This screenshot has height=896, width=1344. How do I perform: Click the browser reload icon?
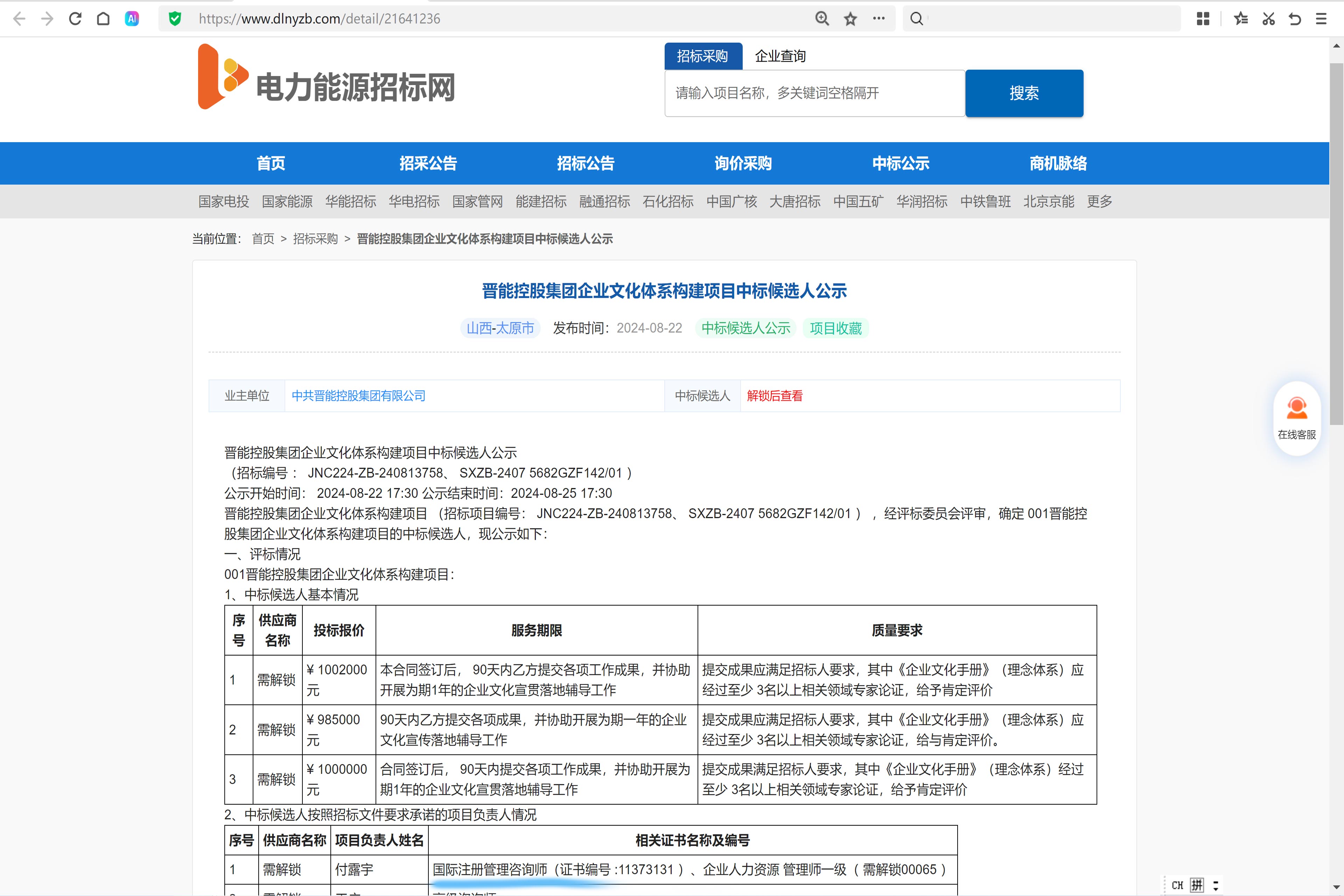[75, 19]
